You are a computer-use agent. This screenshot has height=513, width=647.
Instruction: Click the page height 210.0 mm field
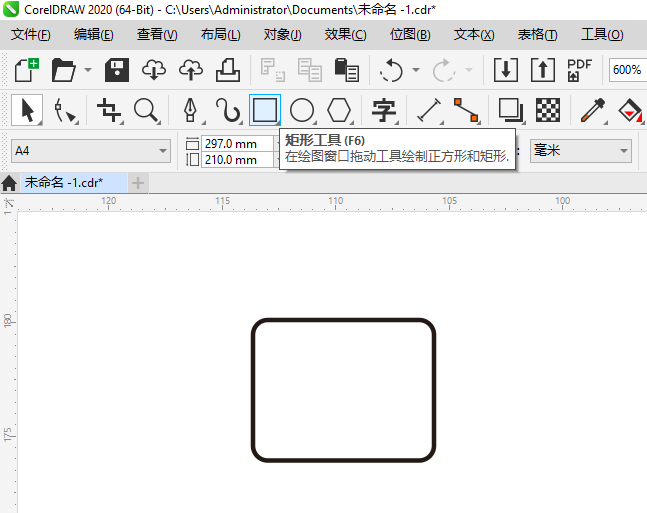tap(237, 160)
